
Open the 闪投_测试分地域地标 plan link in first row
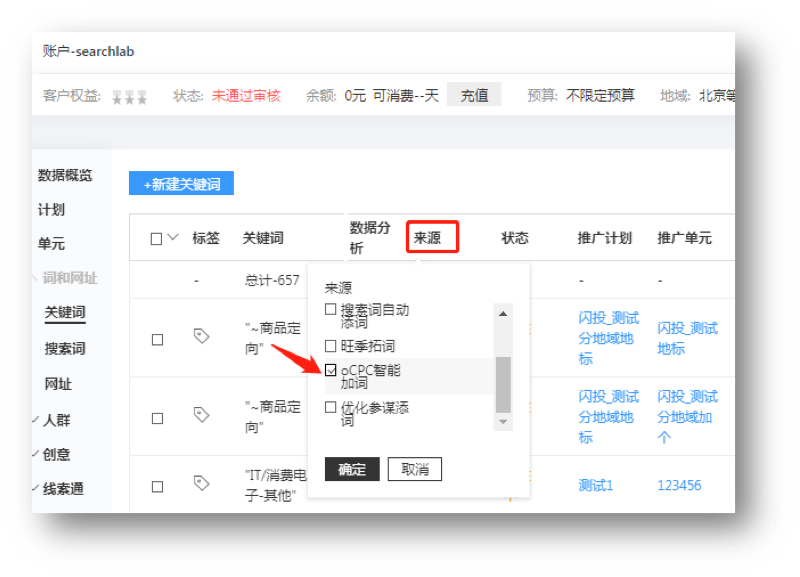[x=608, y=338]
